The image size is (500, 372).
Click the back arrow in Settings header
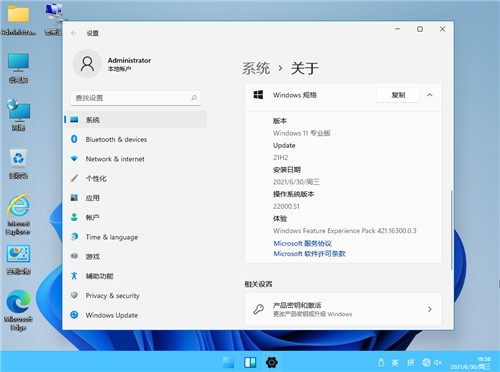pos(74,33)
